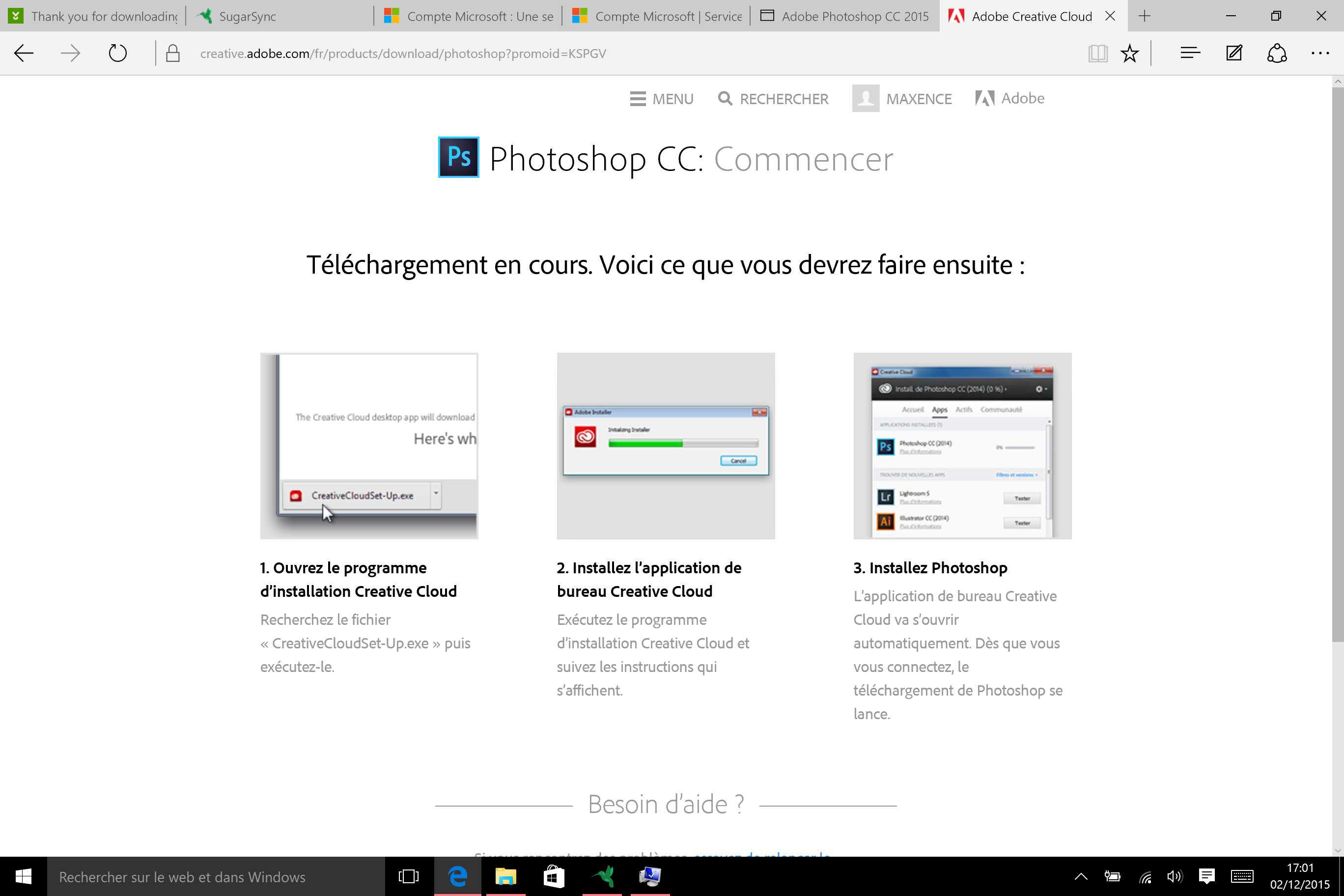The image size is (1344, 896).
Task: Switch to Compte Microsoft : Une se tab
Action: [x=468, y=16]
